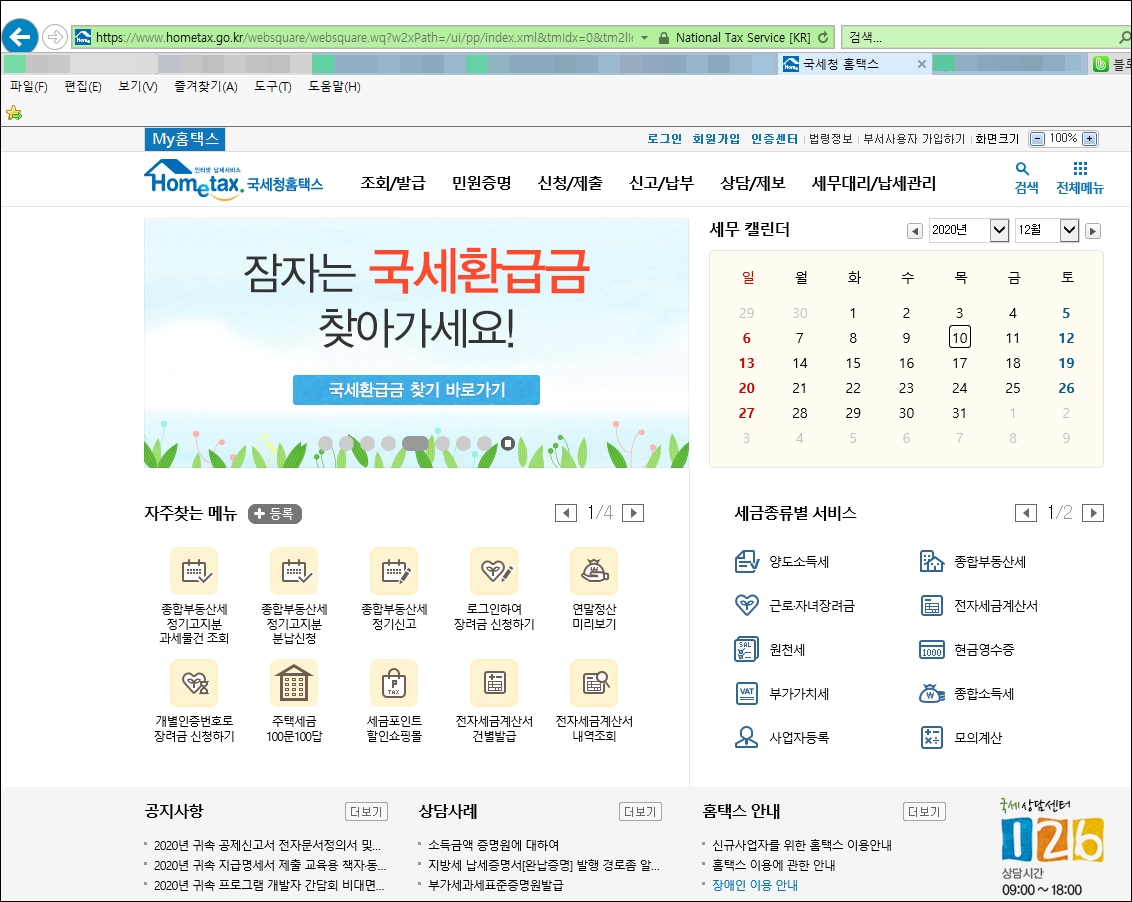Viewport: 1132px width, 902px height.
Task: Click the My홈택스 button
Action: click(185, 139)
